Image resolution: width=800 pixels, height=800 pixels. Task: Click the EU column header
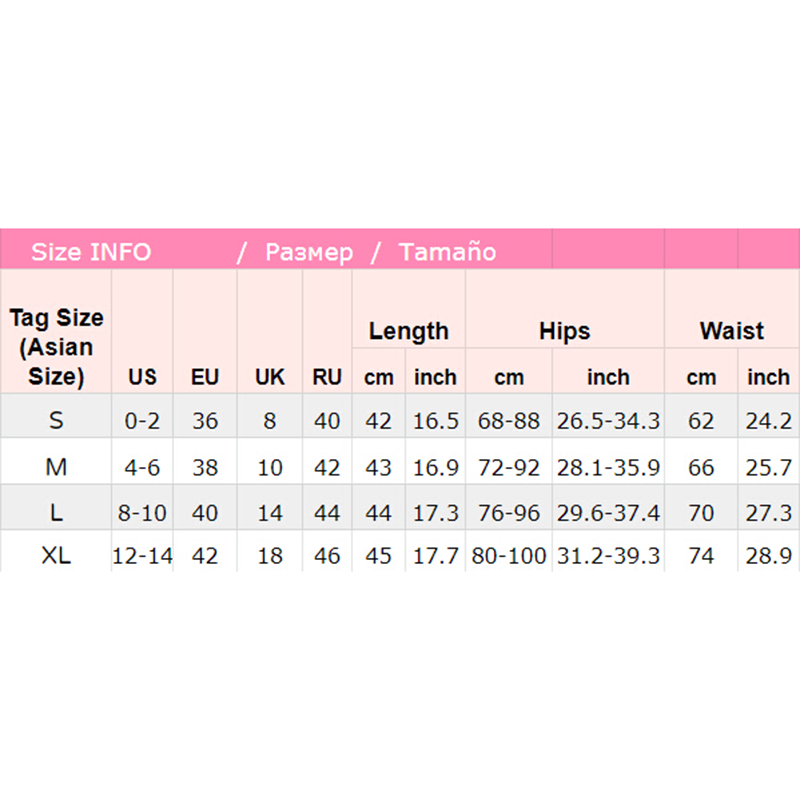coord(205,377)
